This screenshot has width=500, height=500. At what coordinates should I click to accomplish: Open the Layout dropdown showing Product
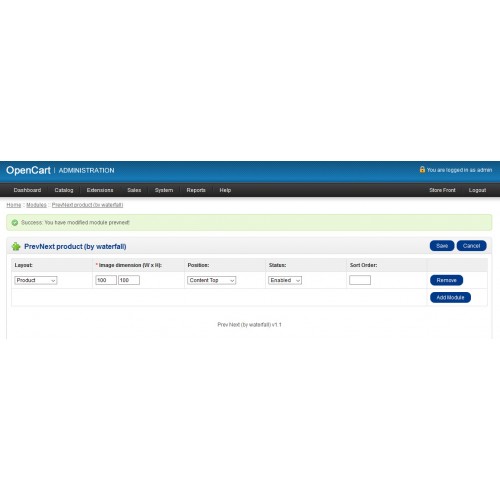click(x=36, y=280)
